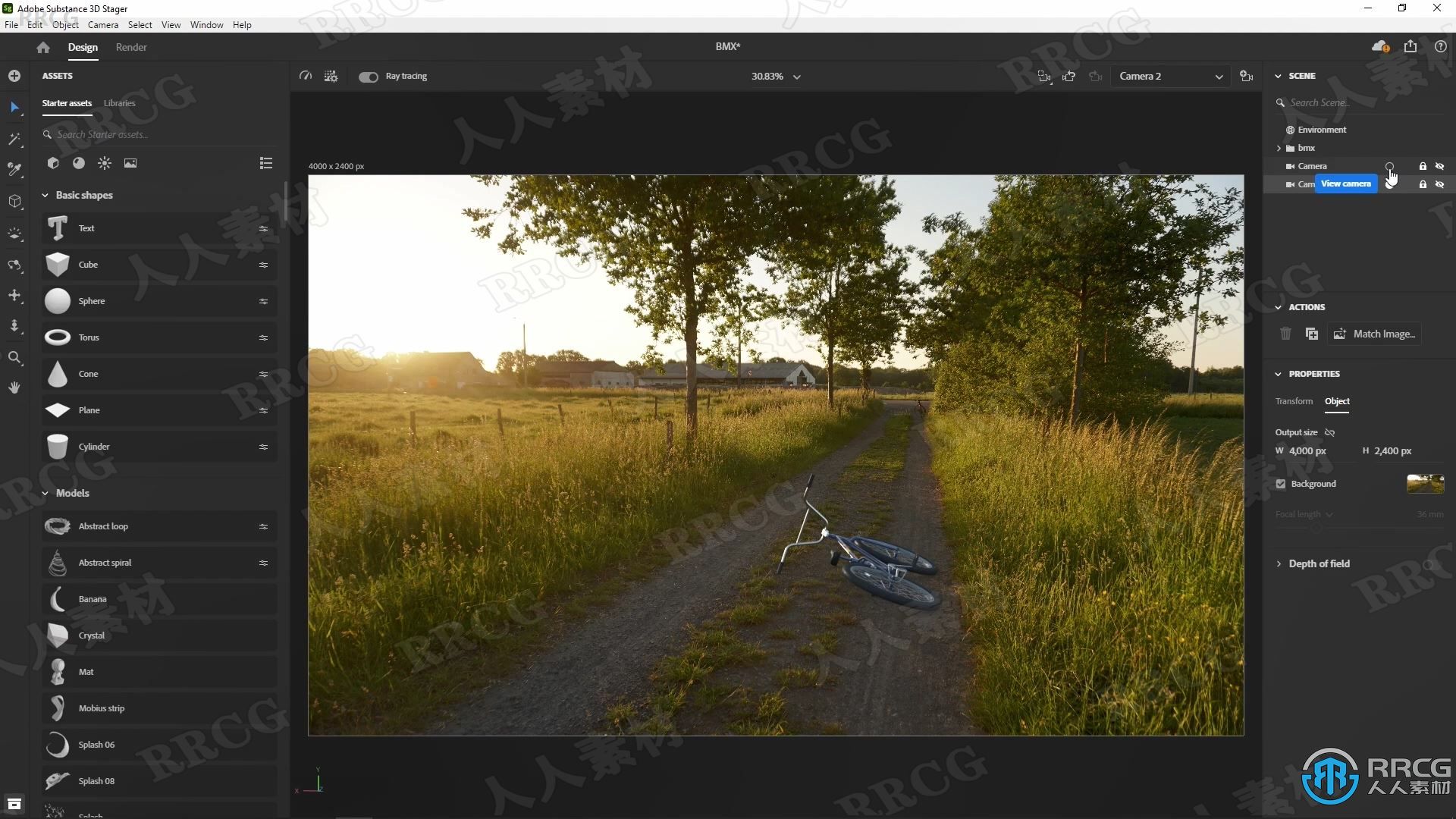Click the Pan tool icon
This screenshot has height=819, width=1456.
14,387
